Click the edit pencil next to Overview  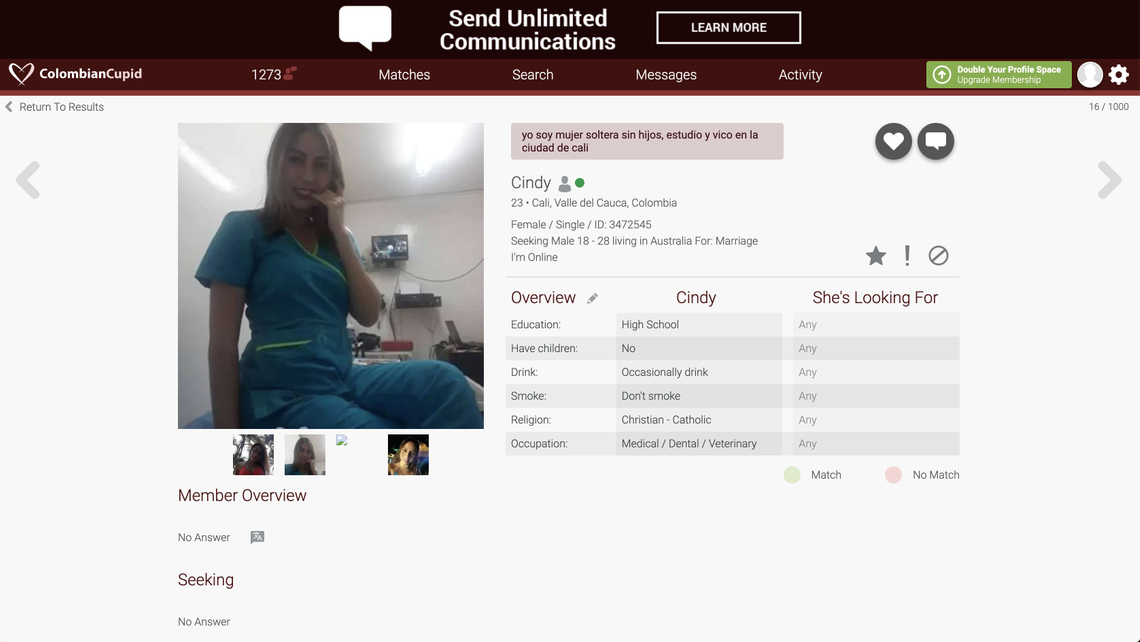(593, 298)
